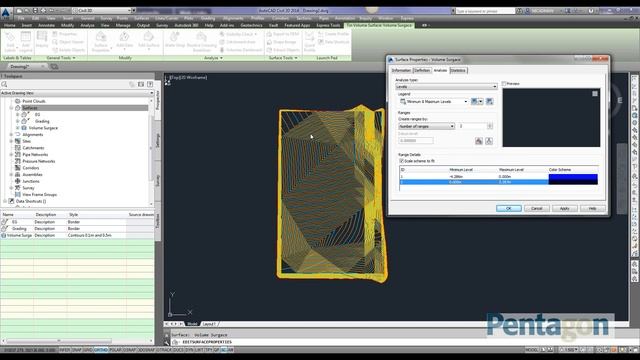Click the Add Labels ribbon icon

[x=10, y=37]
